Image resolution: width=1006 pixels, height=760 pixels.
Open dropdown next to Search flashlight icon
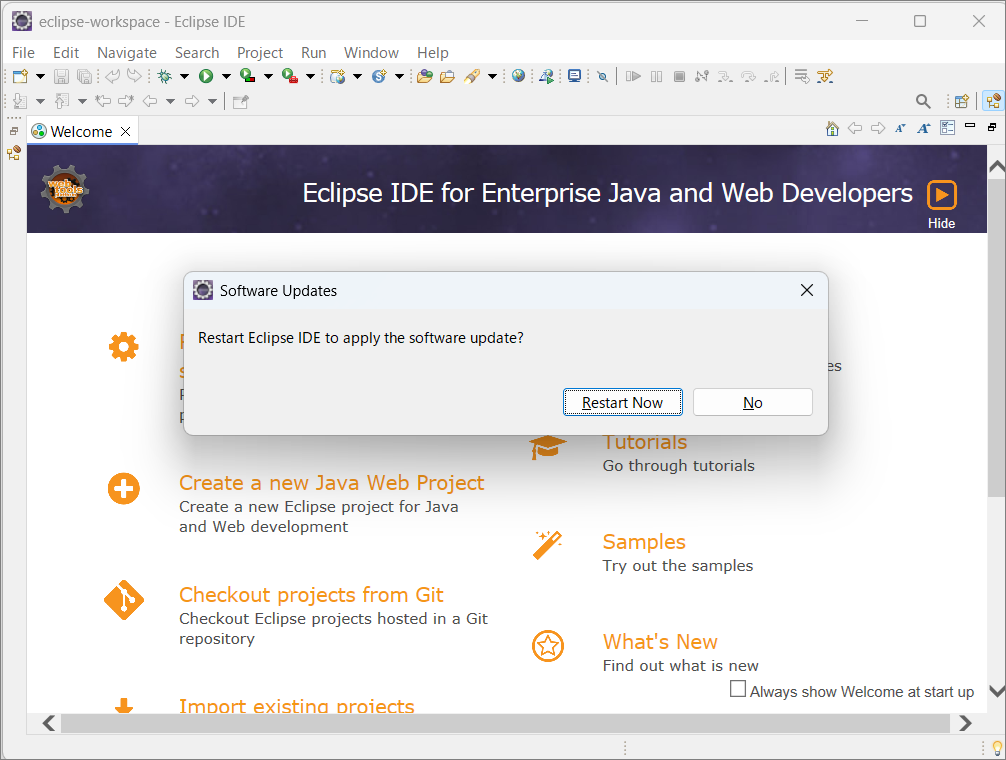tap(492, 76)
